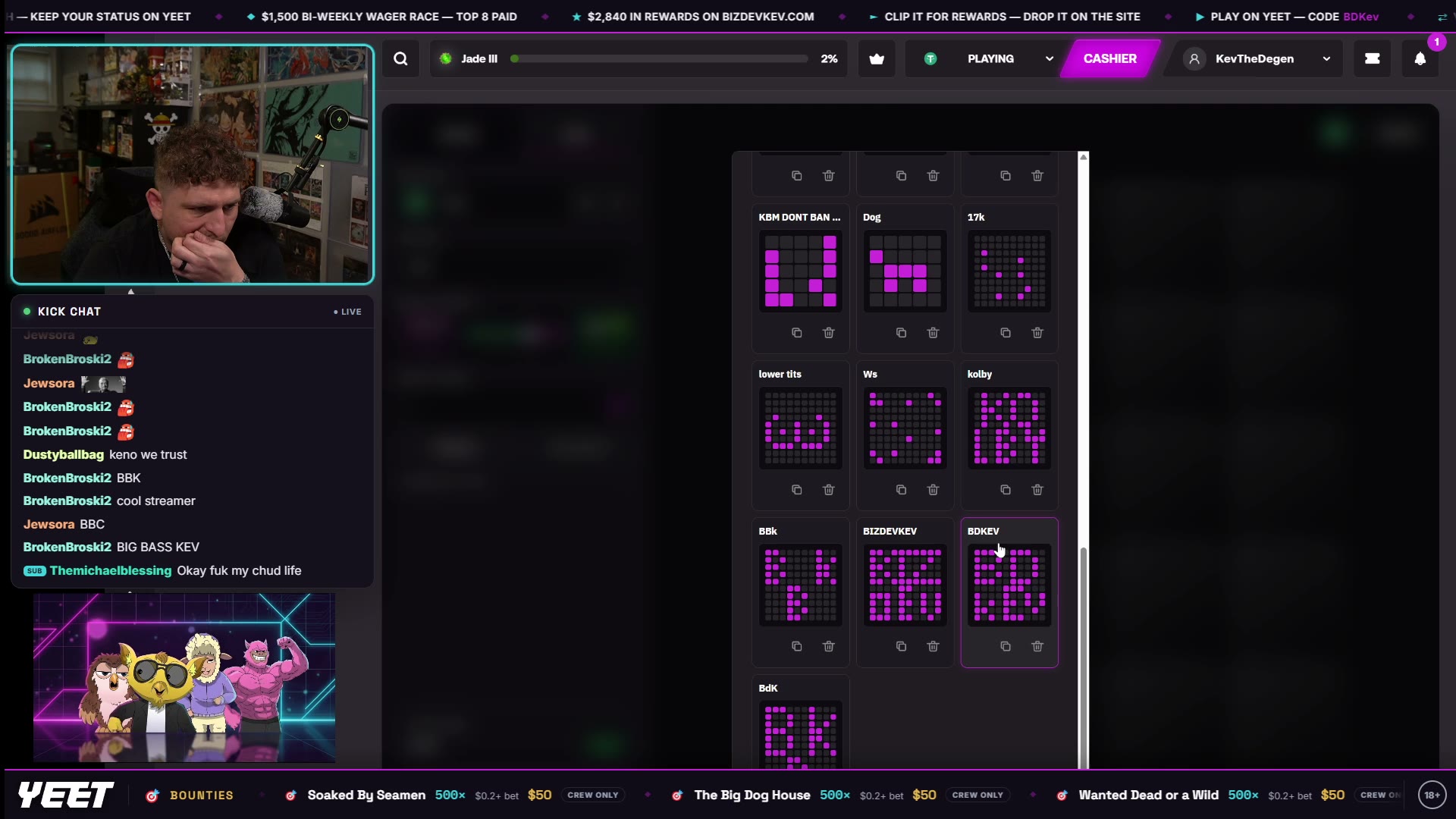
Task: Copy the BIZDEVKEV pattern
Action: (x=901, y=647)
